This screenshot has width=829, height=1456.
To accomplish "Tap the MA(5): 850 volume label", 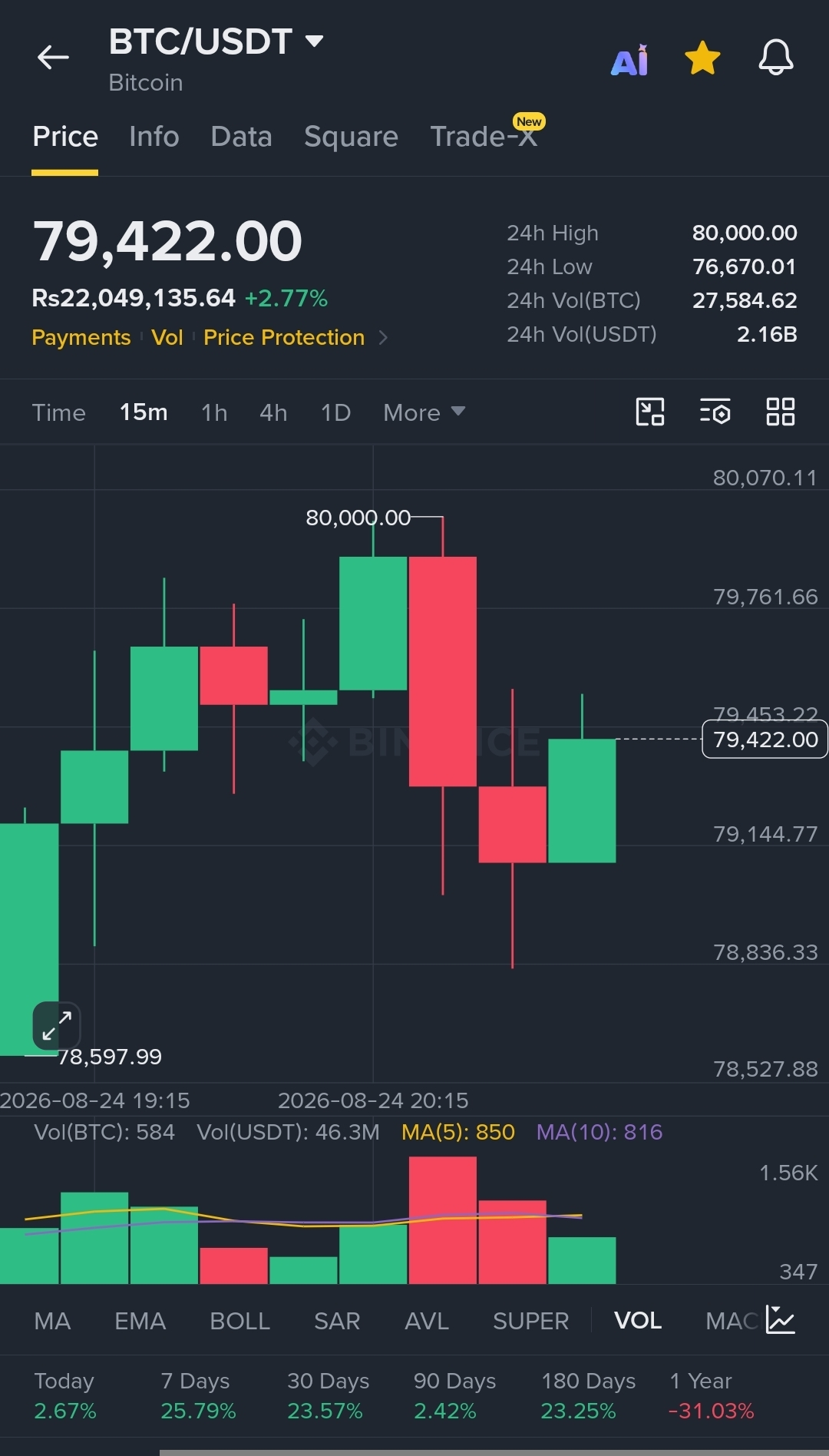I will [x=458, y=1132].
